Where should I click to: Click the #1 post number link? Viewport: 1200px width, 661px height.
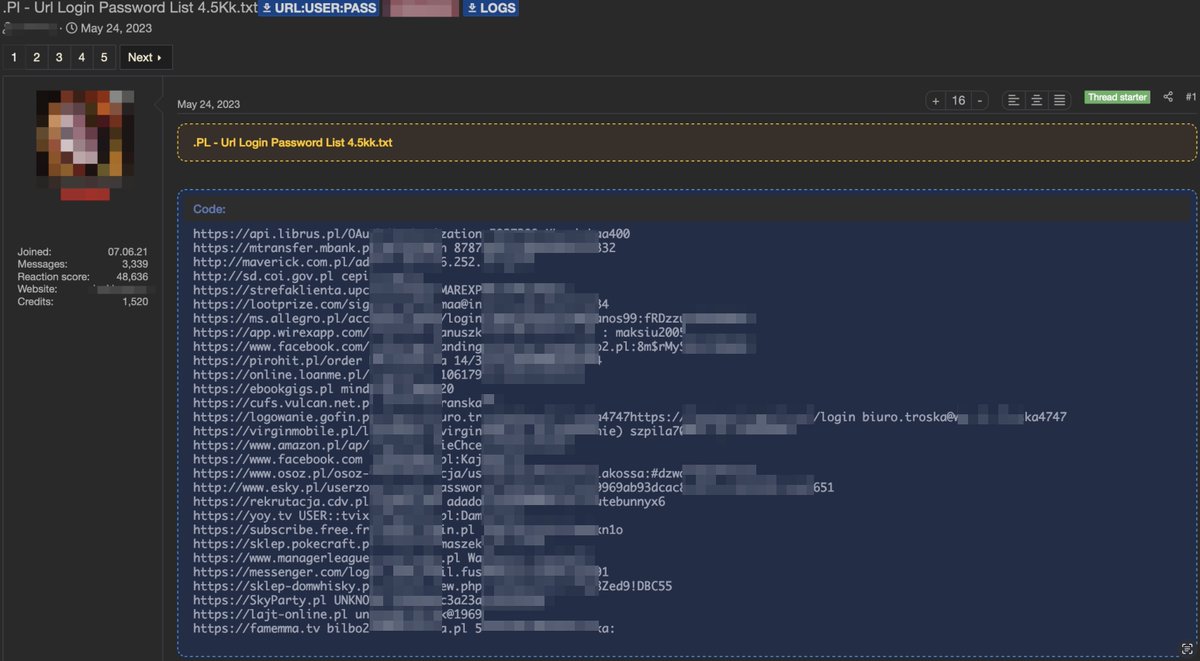1191,97
